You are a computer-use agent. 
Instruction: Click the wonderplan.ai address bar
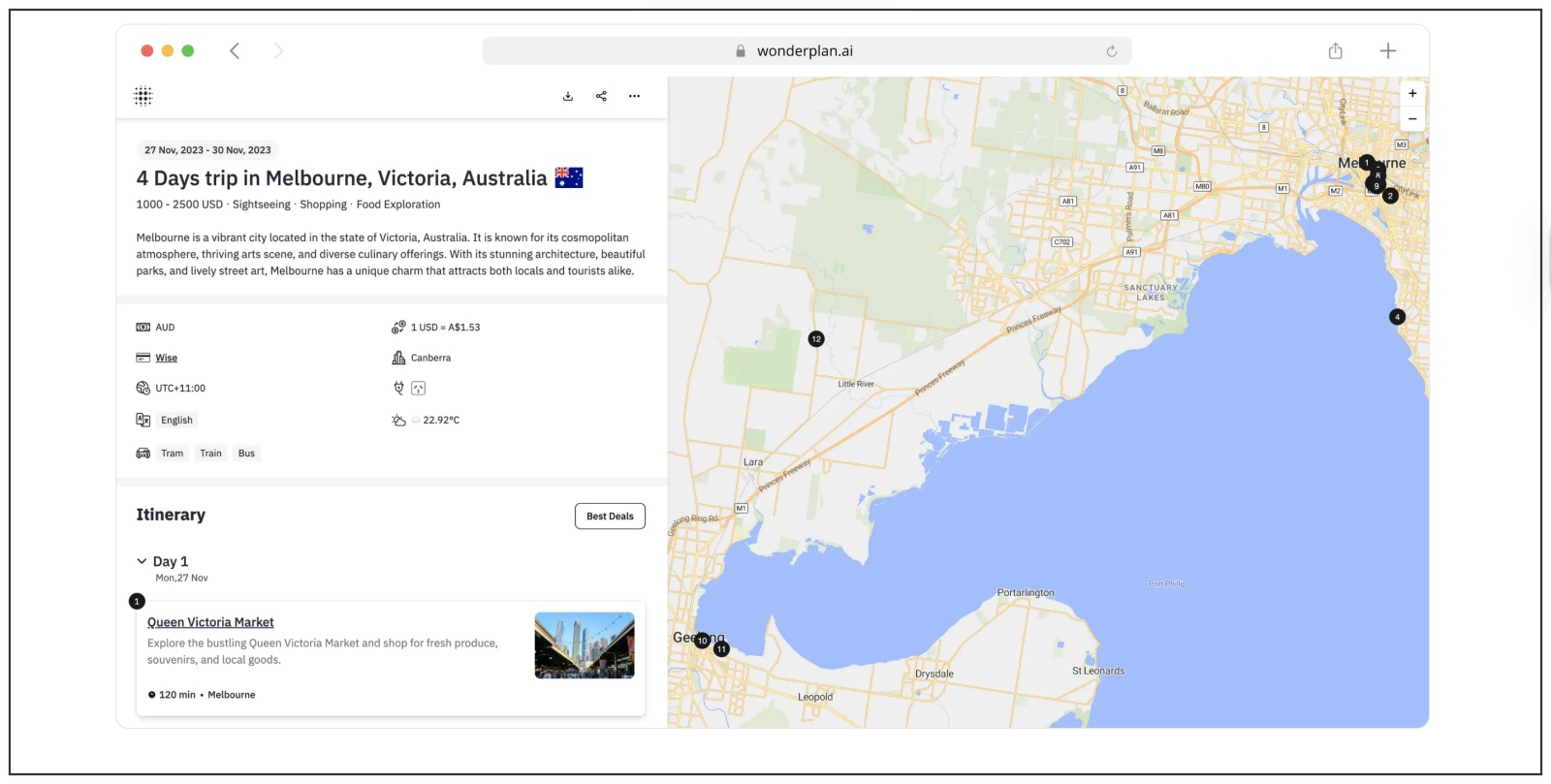pyautogui.click(x=807, y=51)
